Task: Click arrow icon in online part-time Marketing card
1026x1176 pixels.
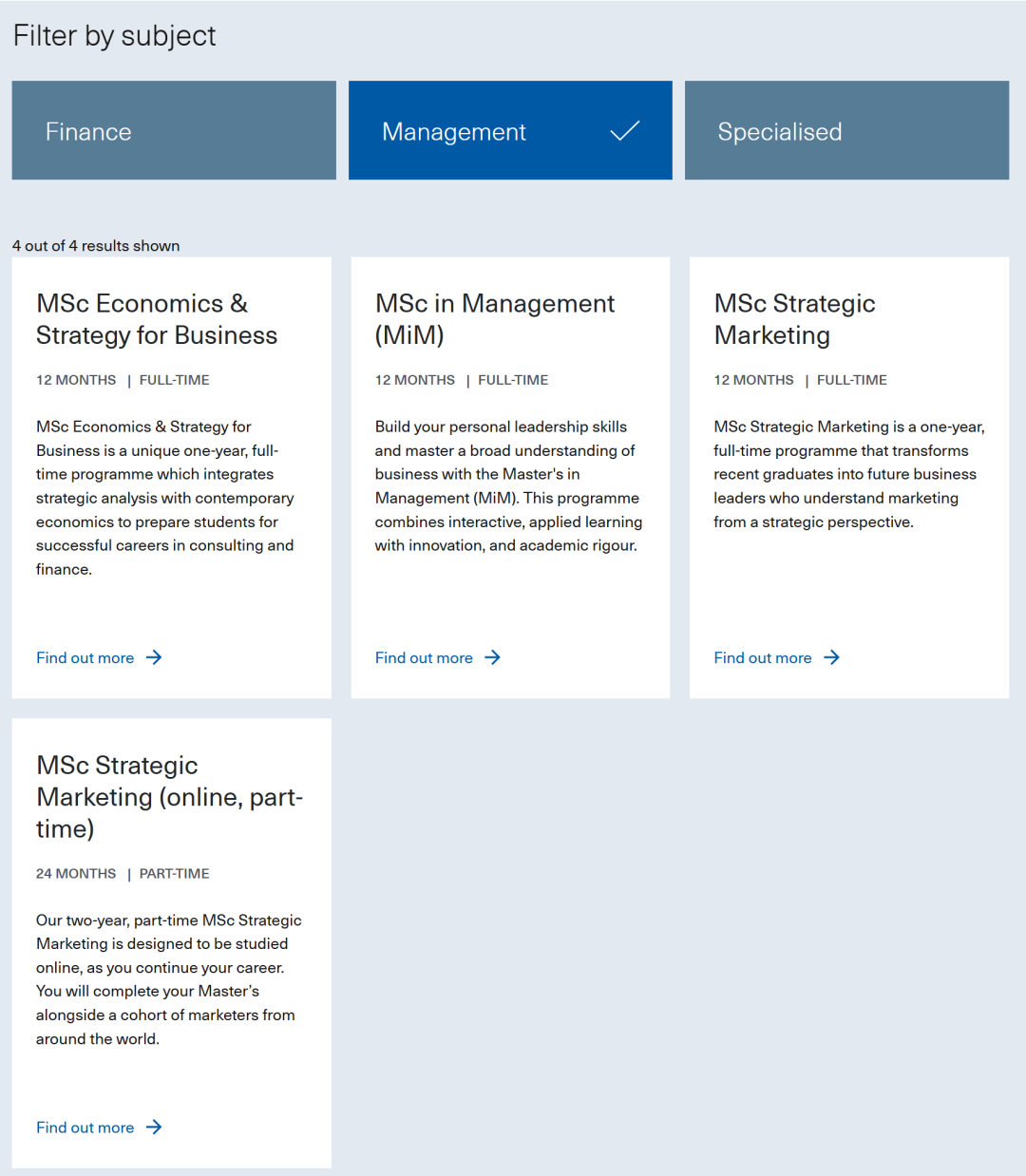Action: (x=154, y=1127)
